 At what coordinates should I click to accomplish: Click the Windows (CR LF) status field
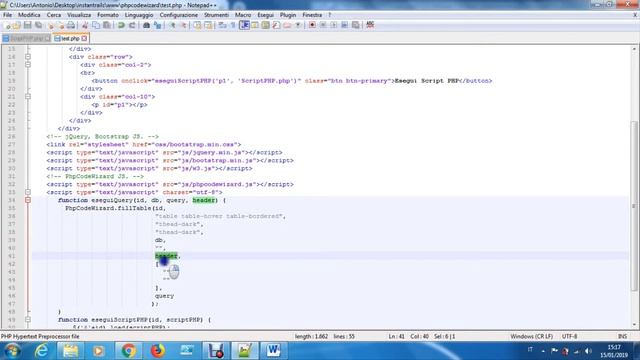tap(531, 336)
